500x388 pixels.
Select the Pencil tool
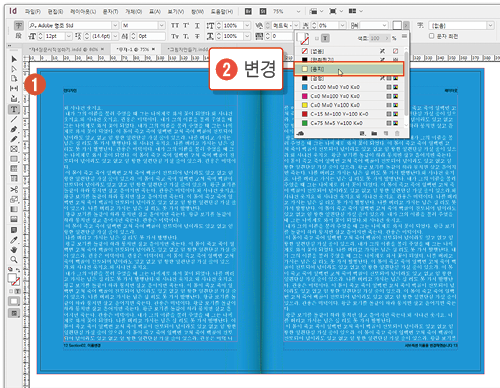[x=14, y=139]
